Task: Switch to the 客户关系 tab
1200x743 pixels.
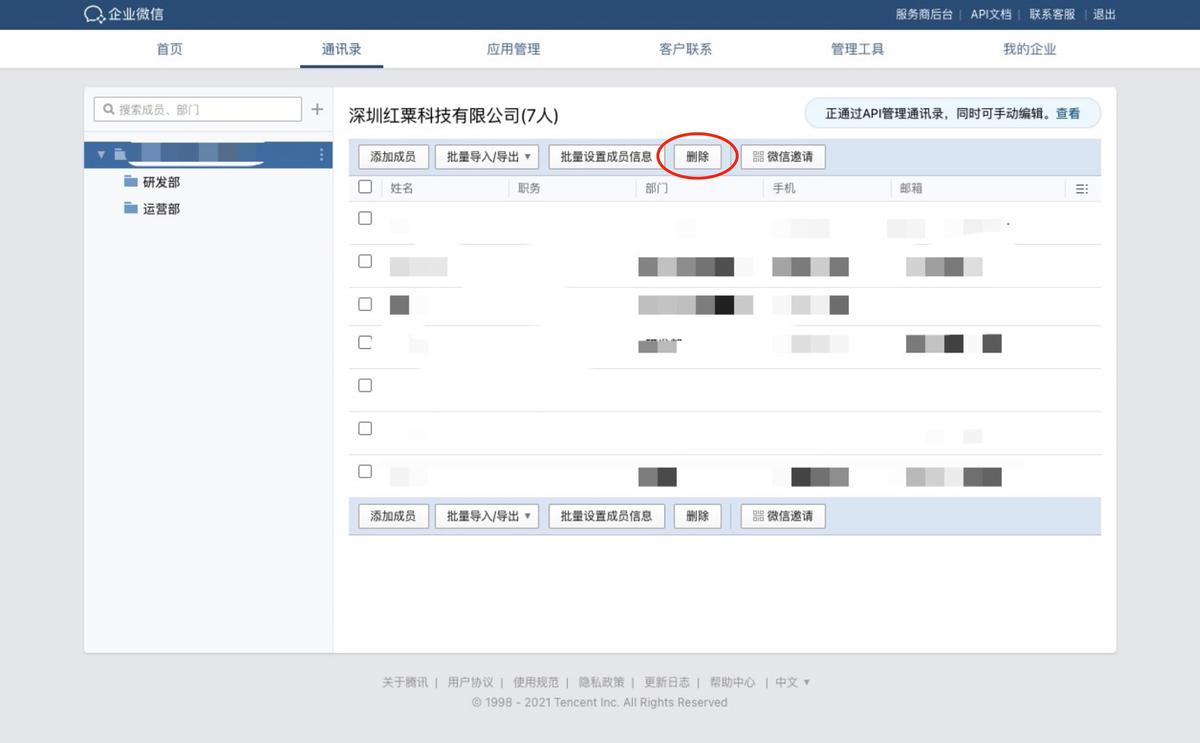Action: point(685,47)
